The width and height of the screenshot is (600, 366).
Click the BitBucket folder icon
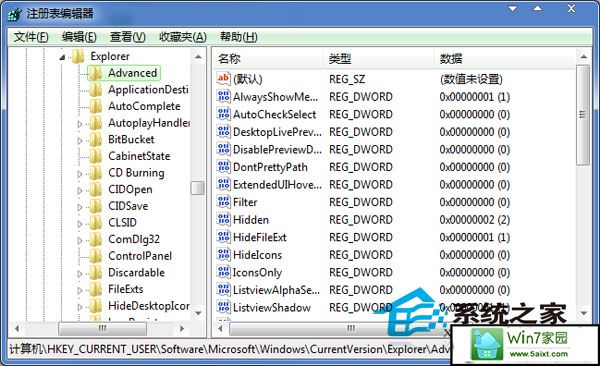(96, 139)
